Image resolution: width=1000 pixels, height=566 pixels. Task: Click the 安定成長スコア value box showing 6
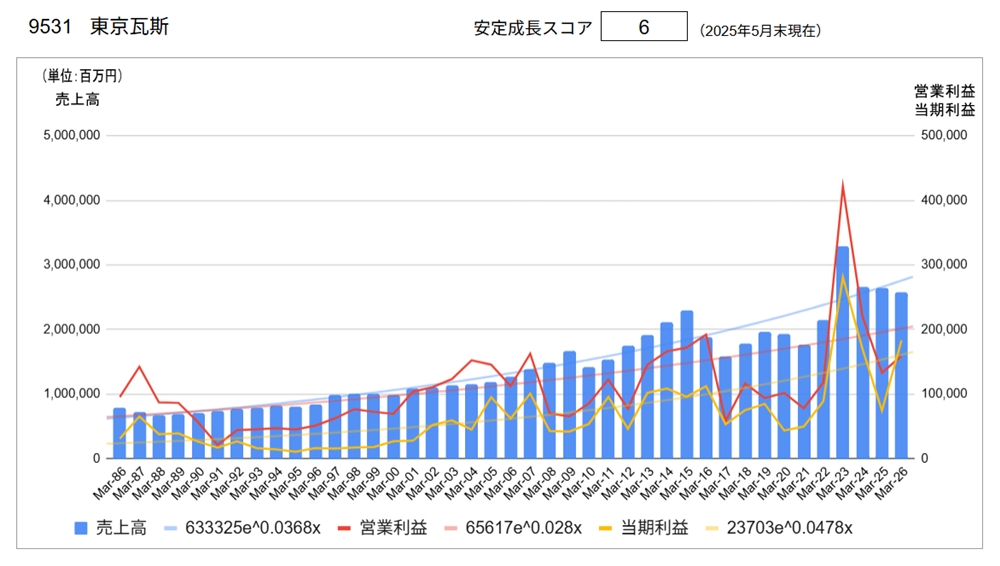[643, 27]
